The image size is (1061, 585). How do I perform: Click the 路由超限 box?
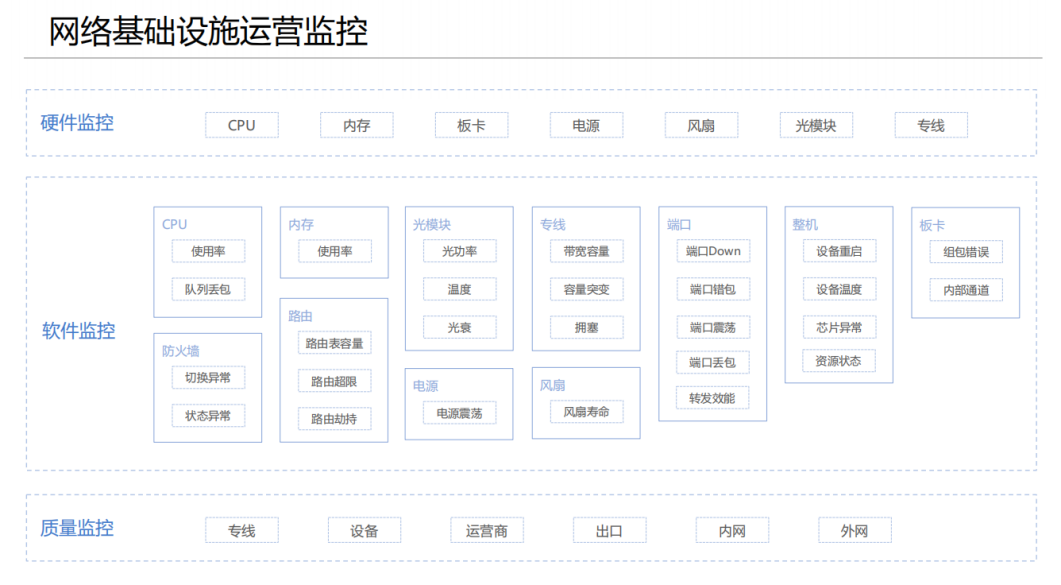click(x=334, y=381)
